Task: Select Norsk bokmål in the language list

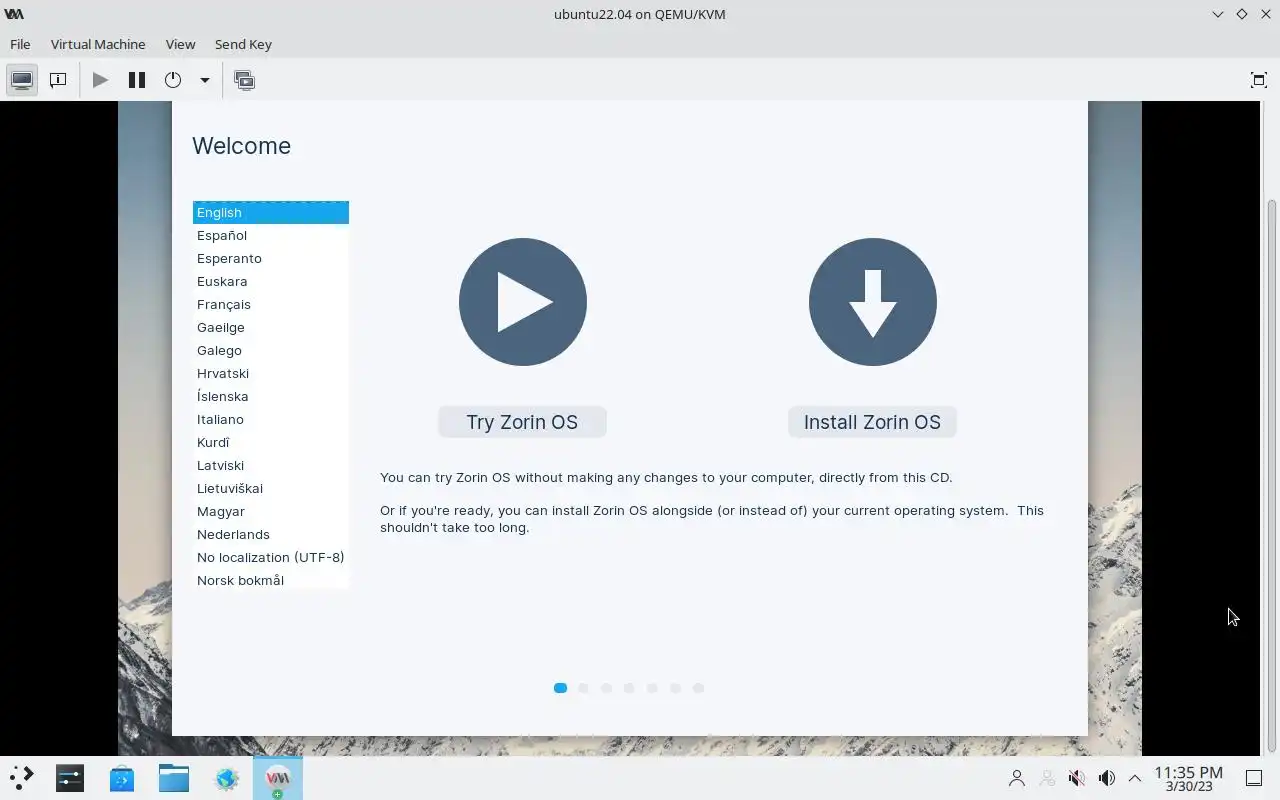Action: point(271,580)
